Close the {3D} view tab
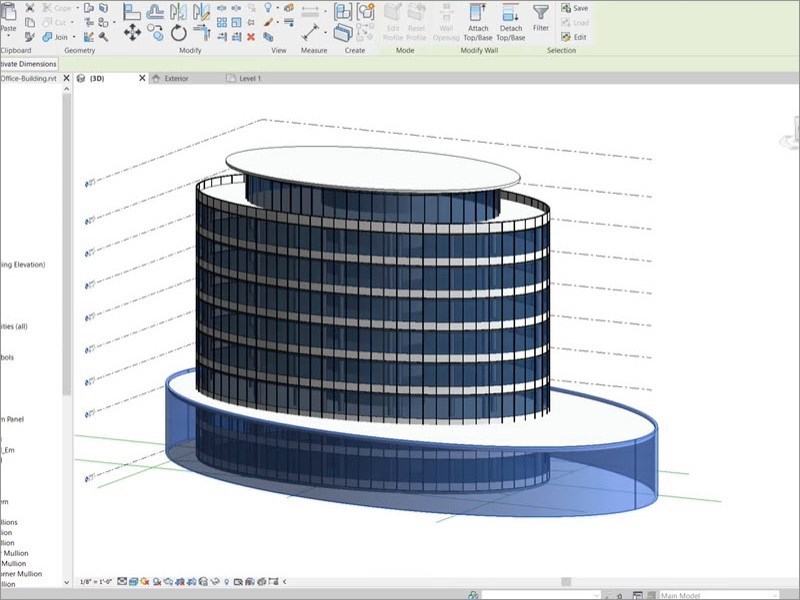This screenshot has width=800, height=600. point(142,79)
